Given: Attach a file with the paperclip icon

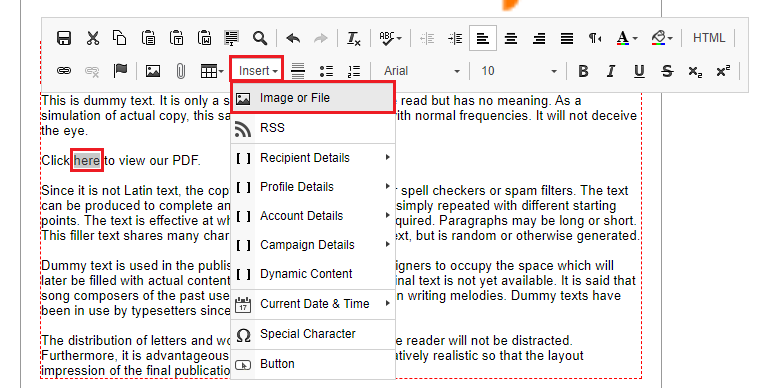Looking at the screenshot, I should point(181,71).
